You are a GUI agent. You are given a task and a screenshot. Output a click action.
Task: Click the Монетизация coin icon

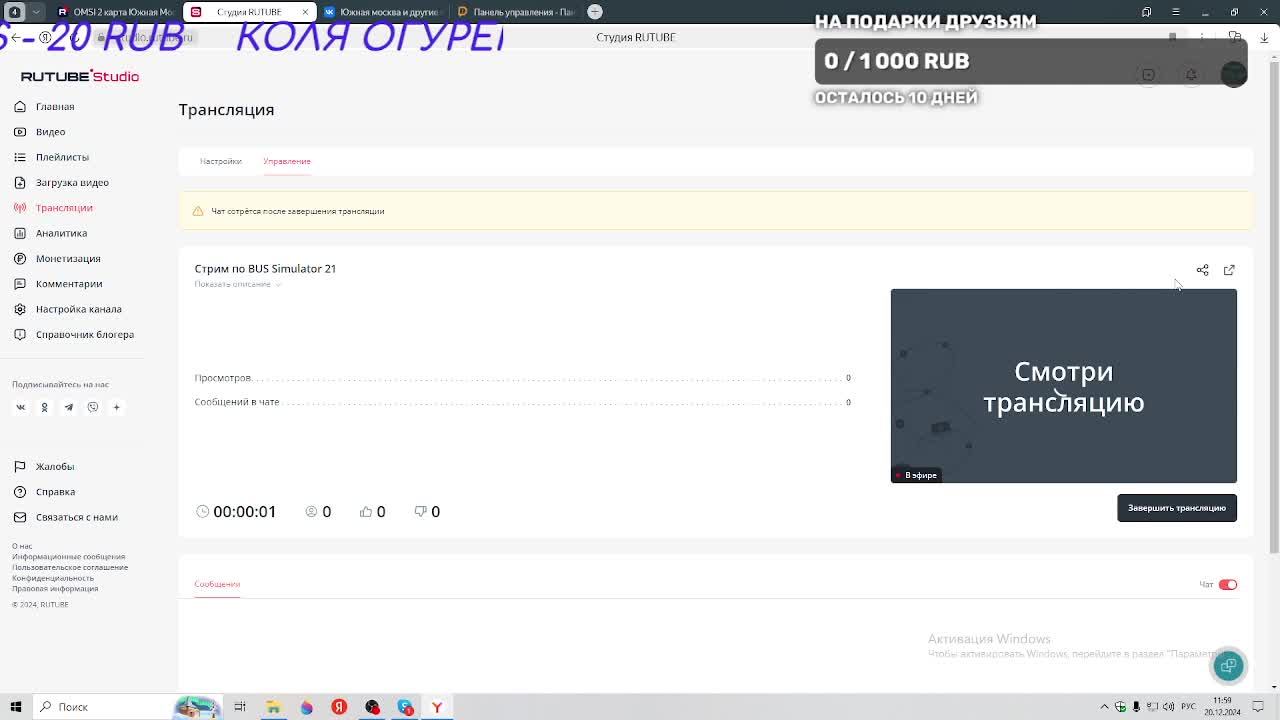(x=20, y=258)
